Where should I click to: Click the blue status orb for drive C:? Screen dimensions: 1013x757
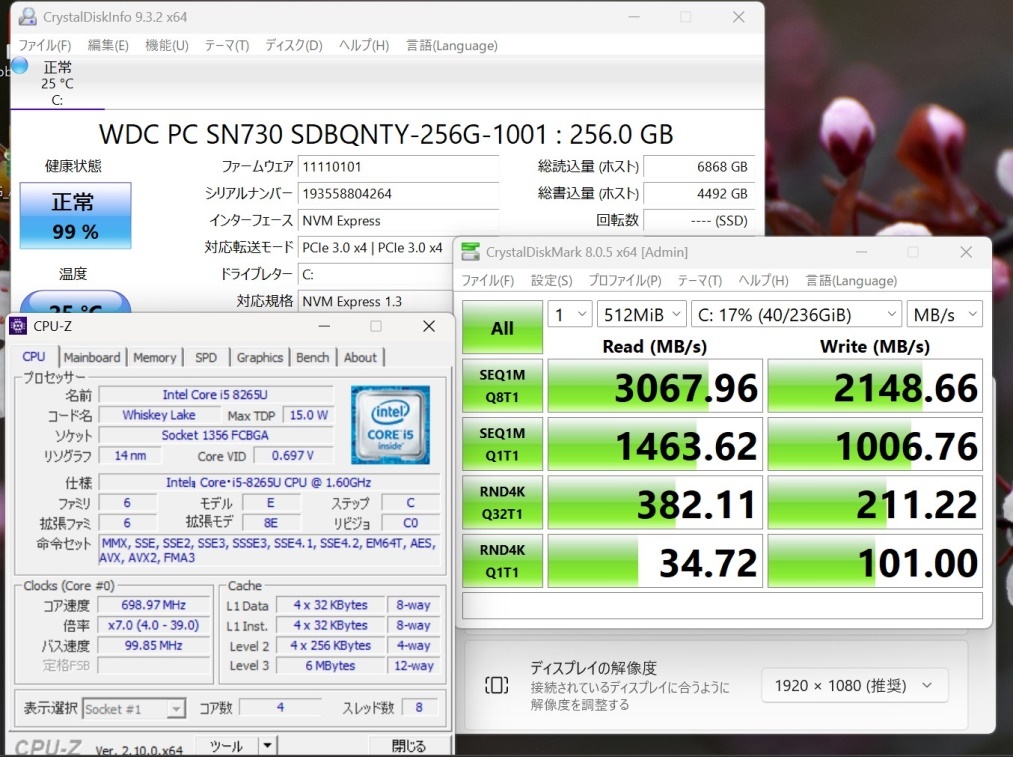pyautogui.click(x=20, y=65)
